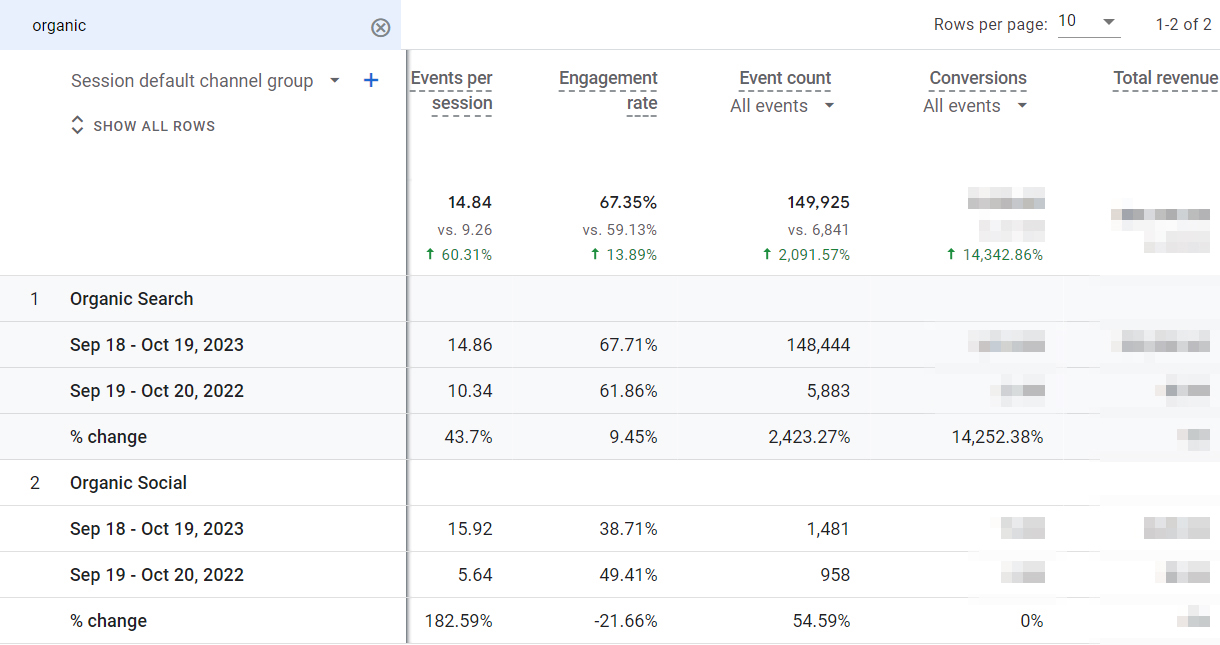Viewport: 1220px width, 645px height.
Task: Open Event count All events dropdown
Action: tap(782, 106)
